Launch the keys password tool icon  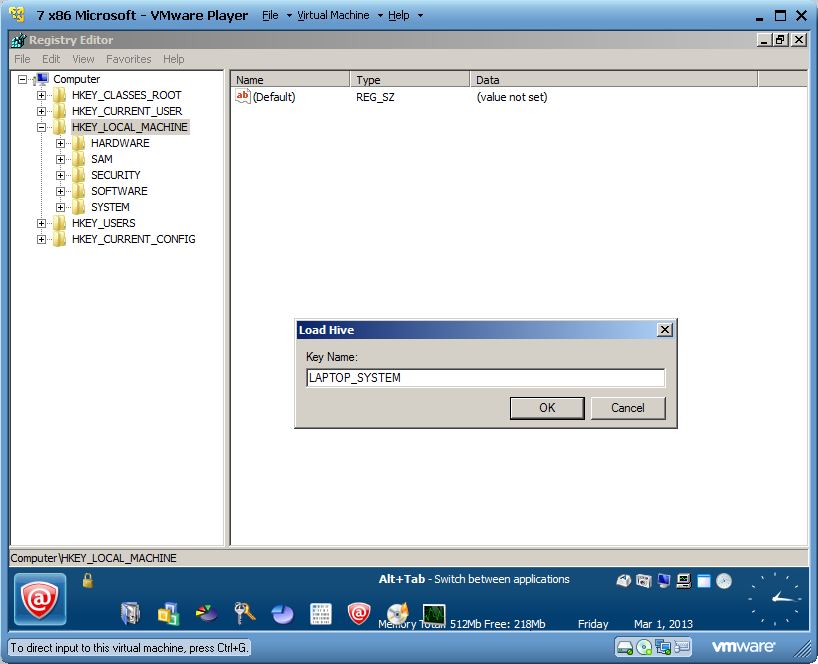click(244, 613)
